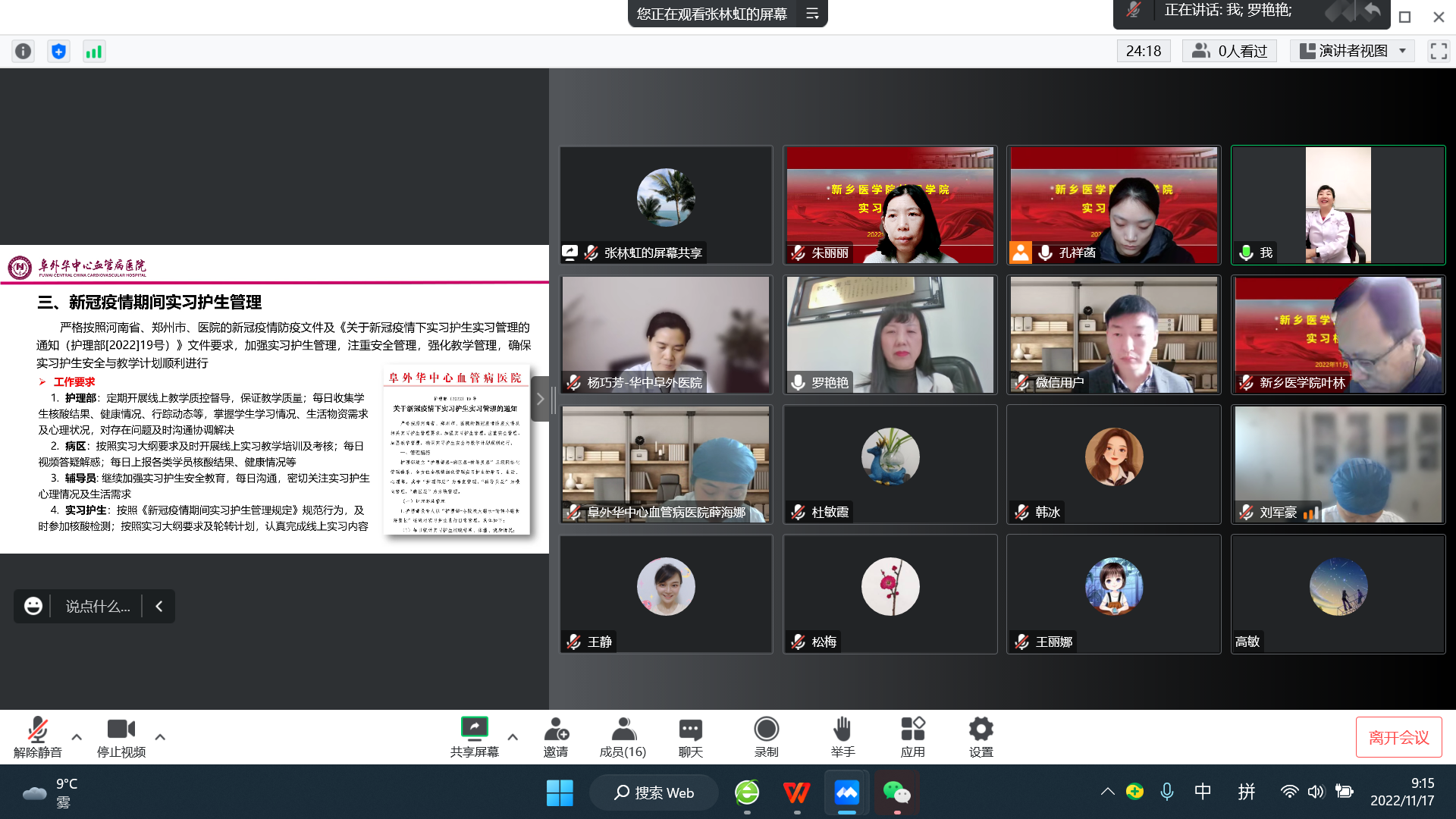Unmute microphone via 解除静音
The height and width of the screenshot is (819, 1456).
coord(37,737)
